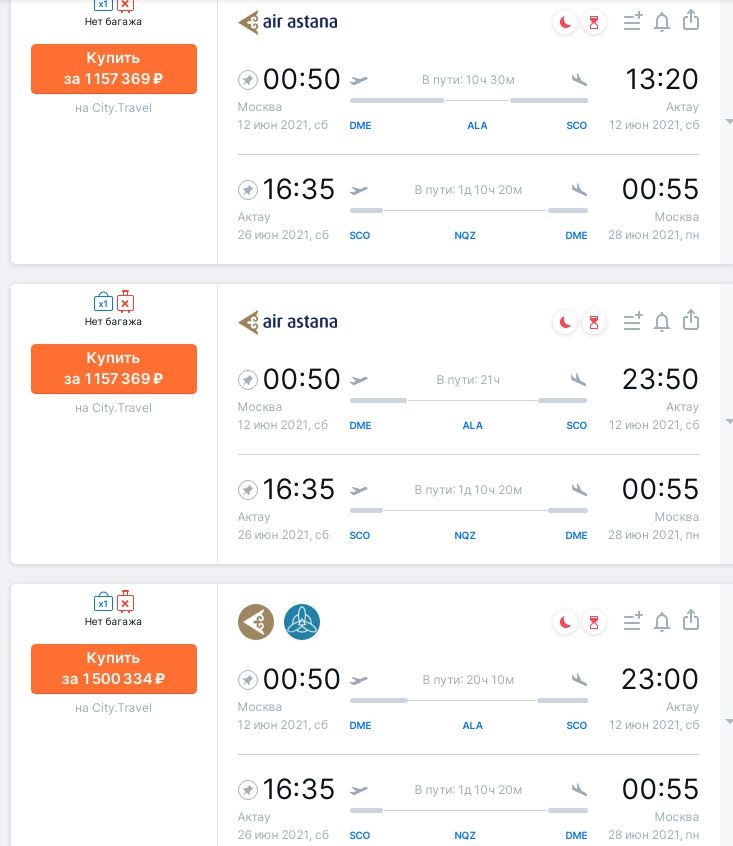Click the night flight moon icon on third ticket
Image resolution: width=733 pixels, height=846 pixels.
tap(565, 622)
